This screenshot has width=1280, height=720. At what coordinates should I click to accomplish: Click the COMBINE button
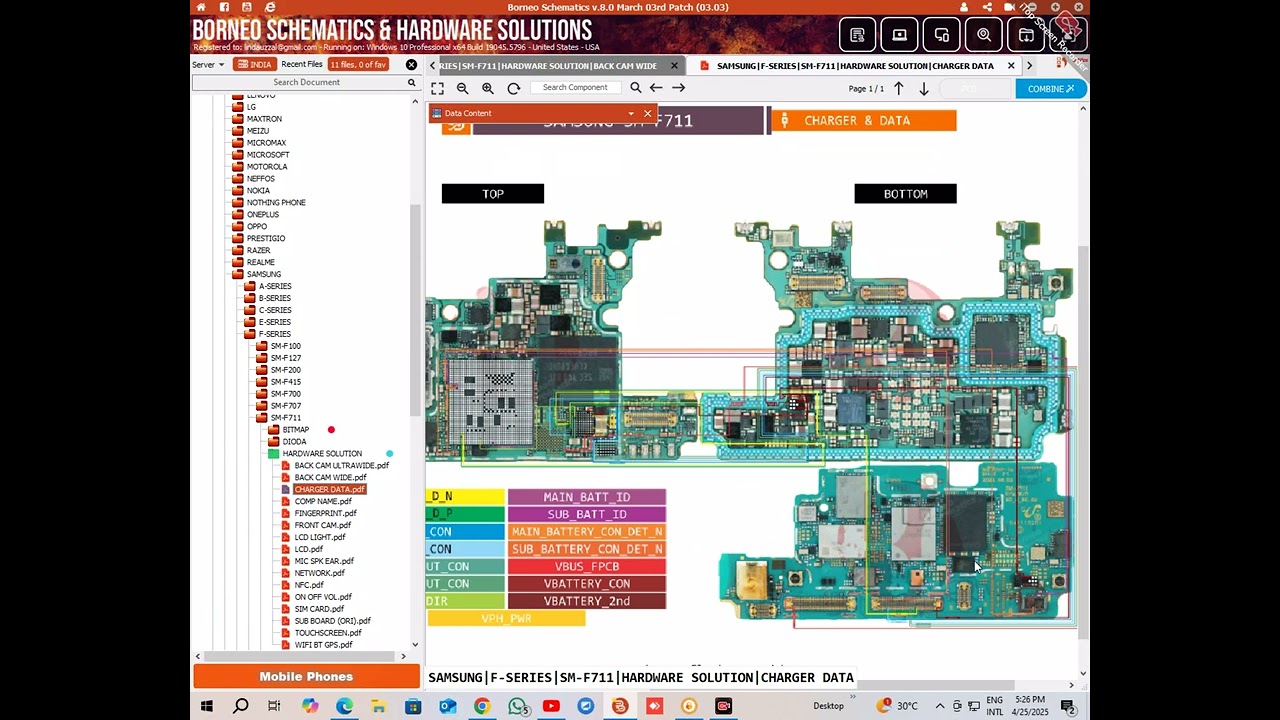point(1050,89)
